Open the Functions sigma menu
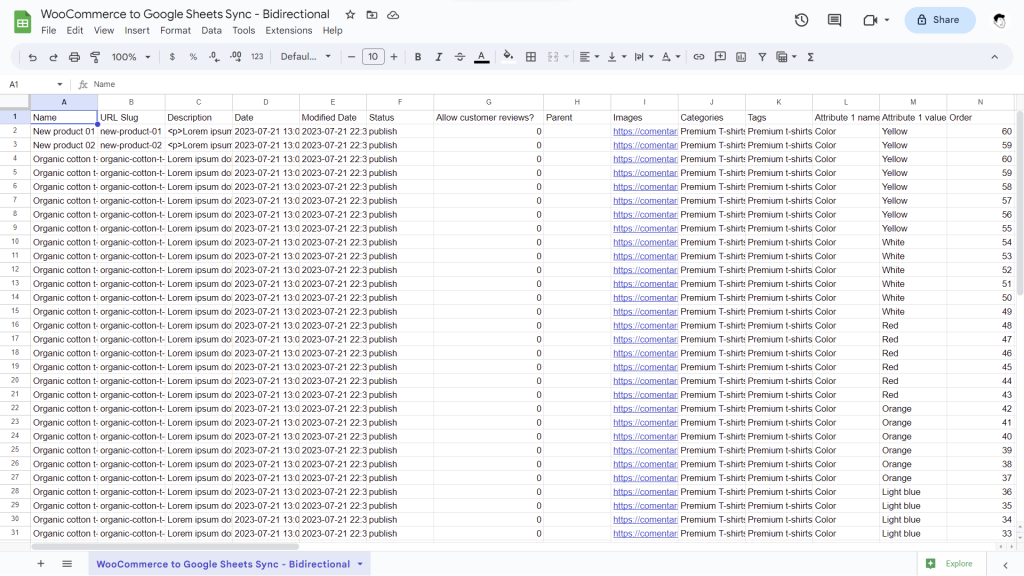This screenshot has height=576, width=1024. click(x=809, y=57)
